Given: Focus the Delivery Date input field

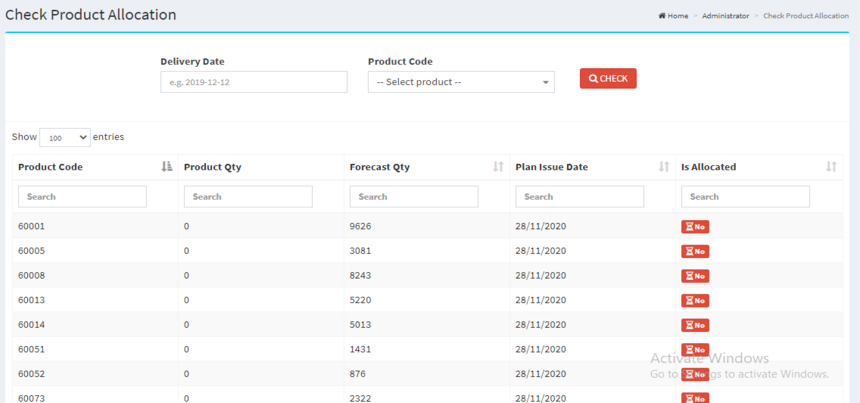Looking at the screenshot, I should pos(254,82).
